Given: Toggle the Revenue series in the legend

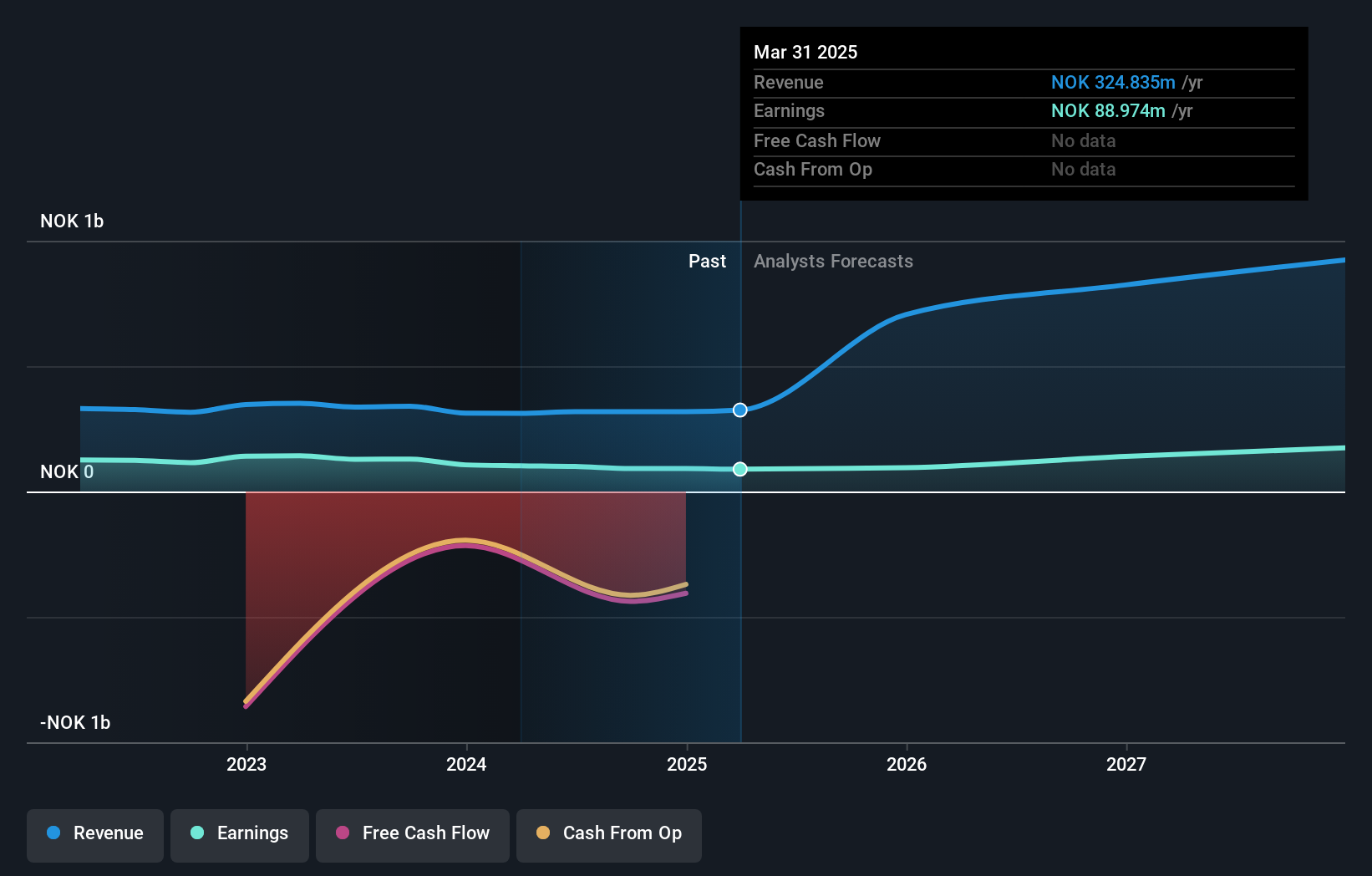Looking at the screenshot, I should pyautogui.click(x=95, y=835).
